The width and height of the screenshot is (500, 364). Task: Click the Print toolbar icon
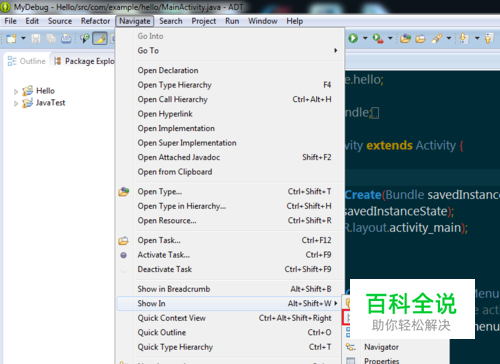pos(66,39)
